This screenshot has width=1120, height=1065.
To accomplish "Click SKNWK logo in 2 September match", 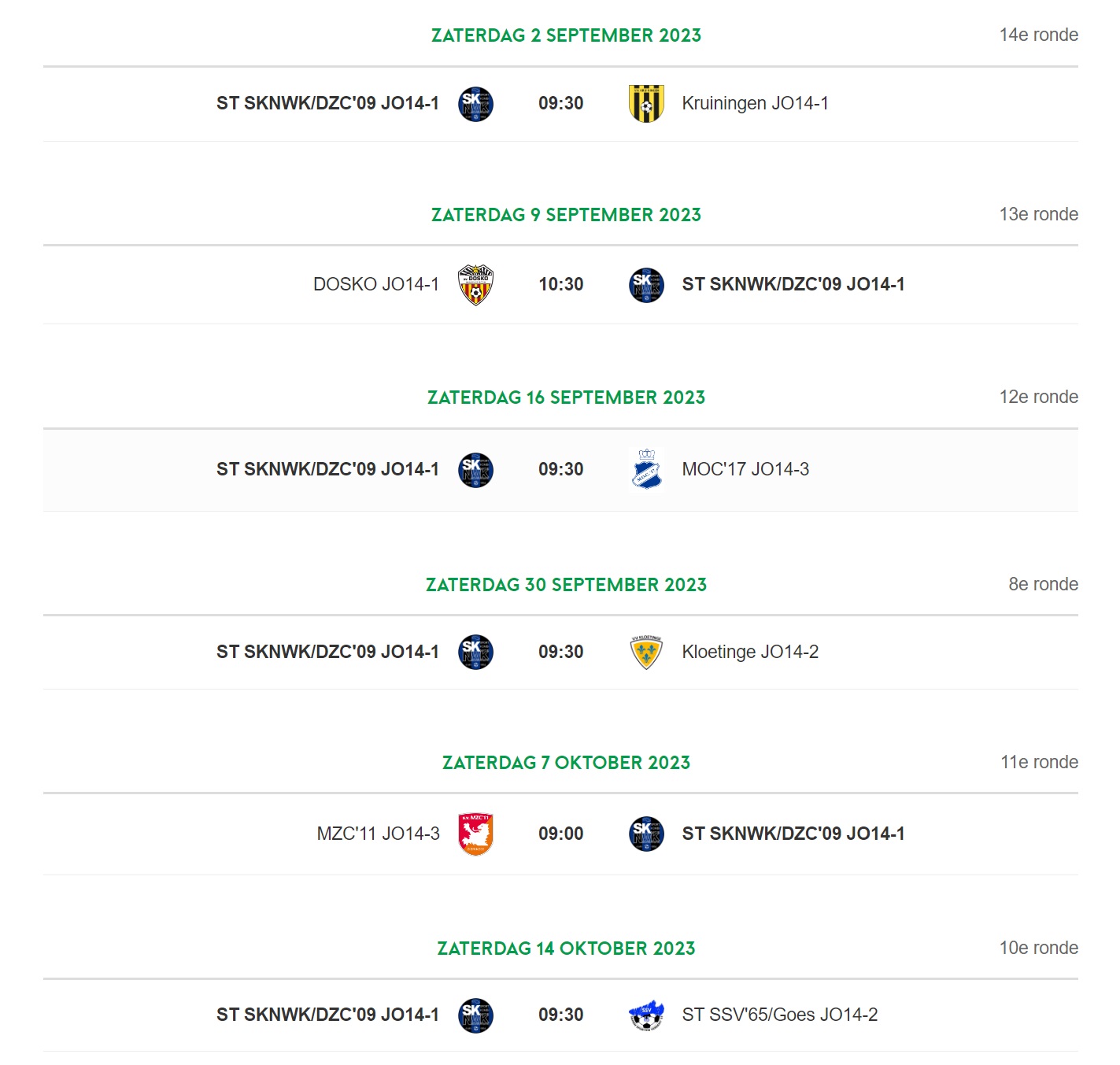I will coord(475,103).
